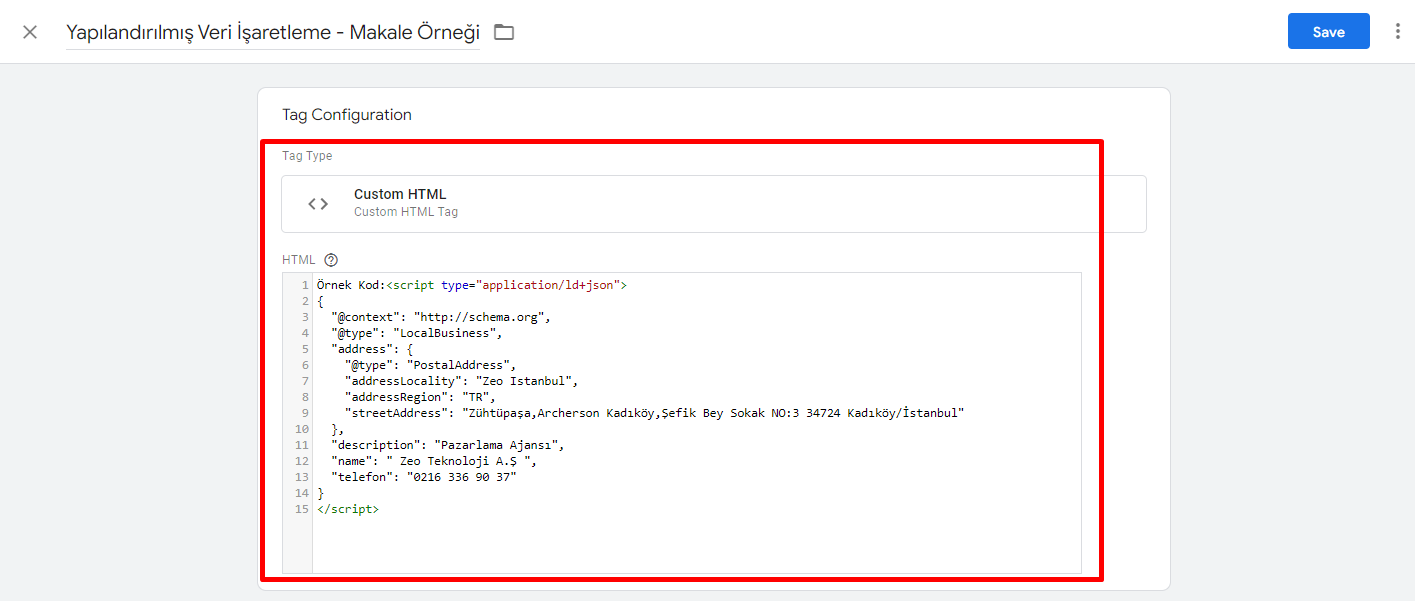Click the telefon "0216 336 90 37" line
Viewport: 1415px width, 601px height.
[x=423, y=477]
